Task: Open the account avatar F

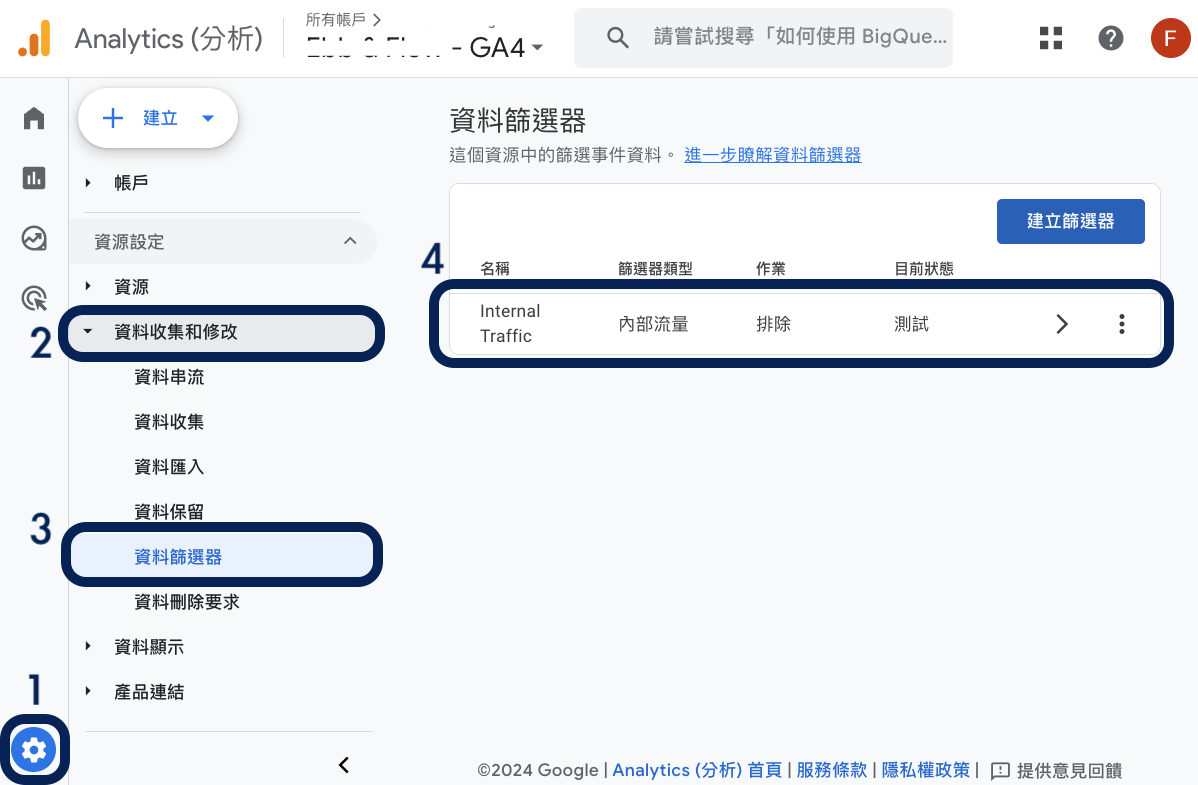Action: pos(1170,37)
